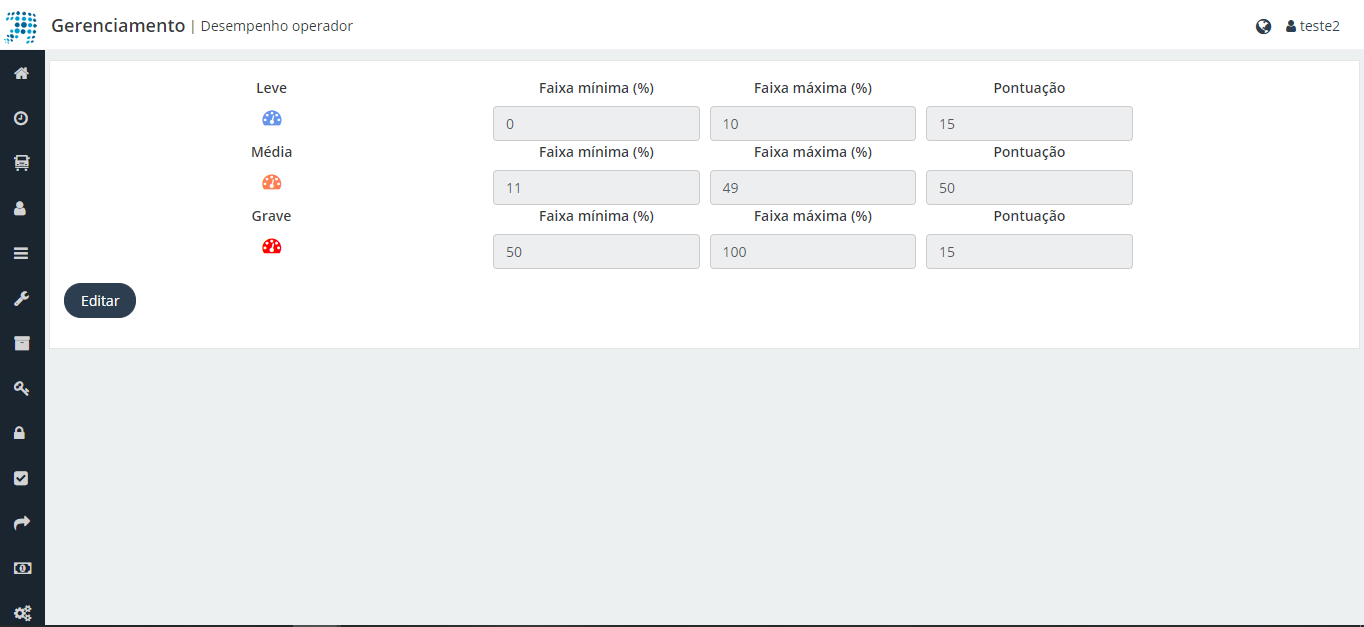Click the Leve Faixa máxima field
The width and height of the screenshot is (1364, 627).
point(812,124)
